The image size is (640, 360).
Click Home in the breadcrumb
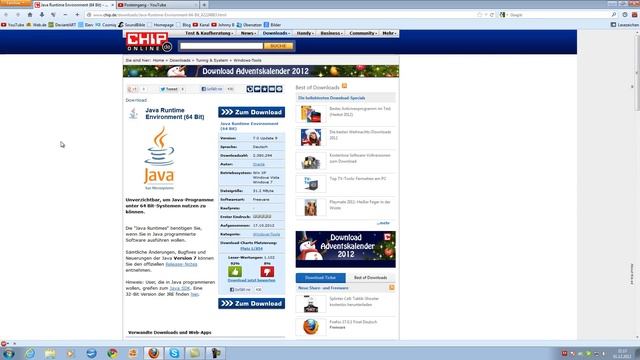click(158, 60)
